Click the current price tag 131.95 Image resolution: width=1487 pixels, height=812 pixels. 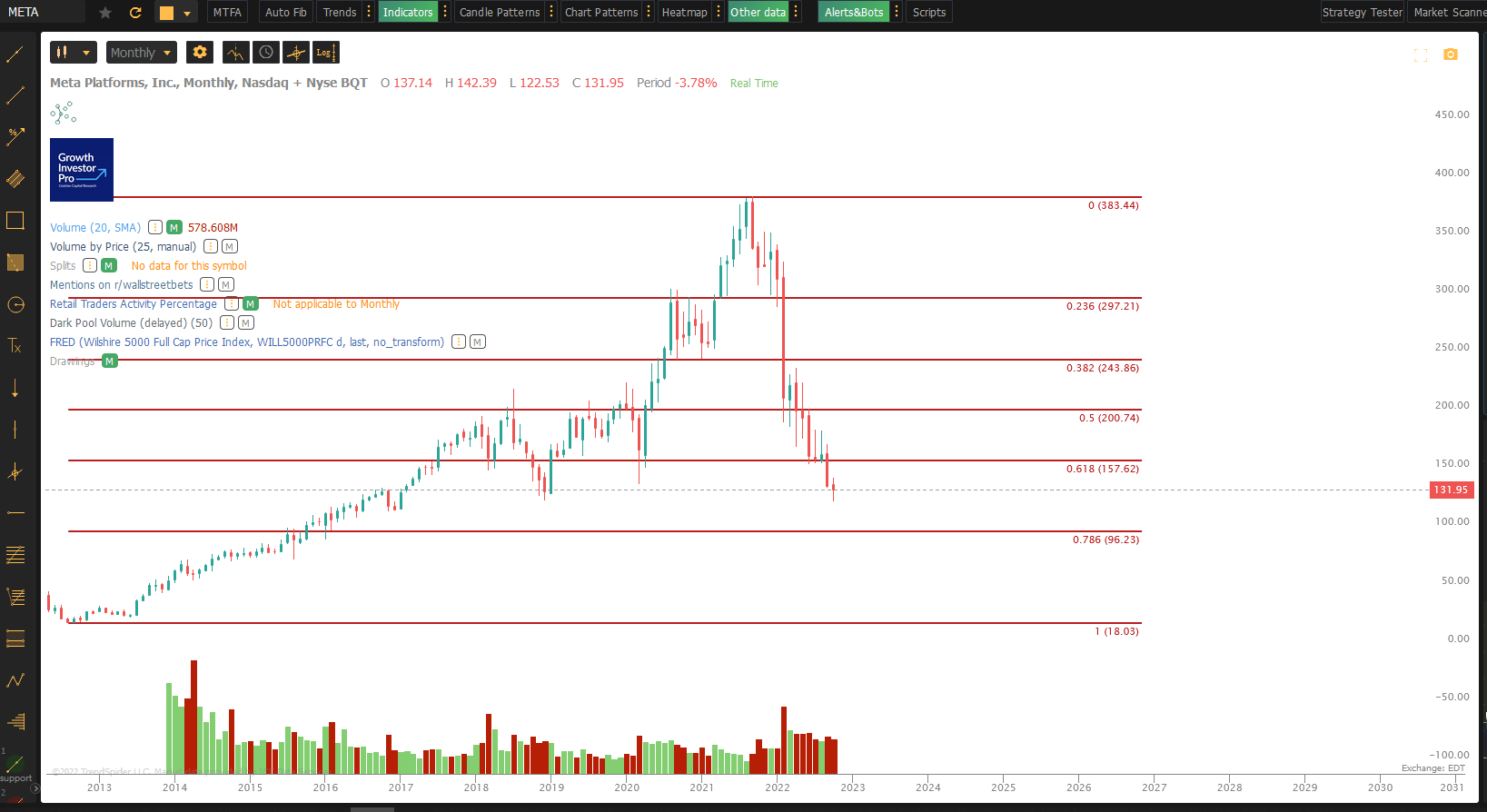(1452, 490)
